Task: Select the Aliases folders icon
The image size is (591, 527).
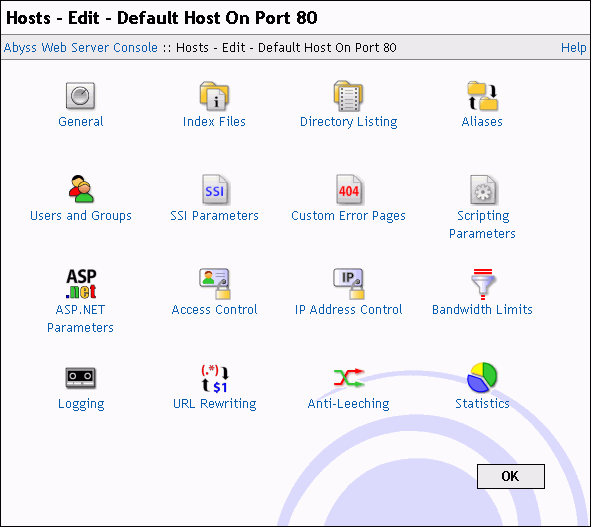Action: tap(482, 96)
